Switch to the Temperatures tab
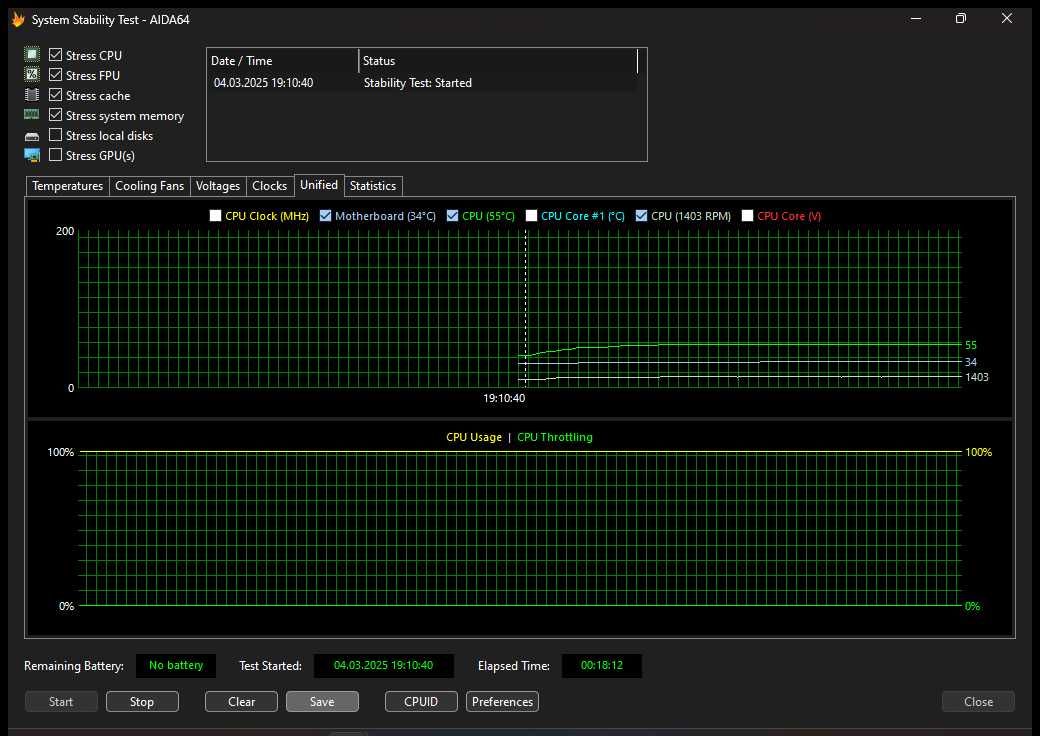The height and width of the screenshot is (736, 1040). [x=68, y=186]
